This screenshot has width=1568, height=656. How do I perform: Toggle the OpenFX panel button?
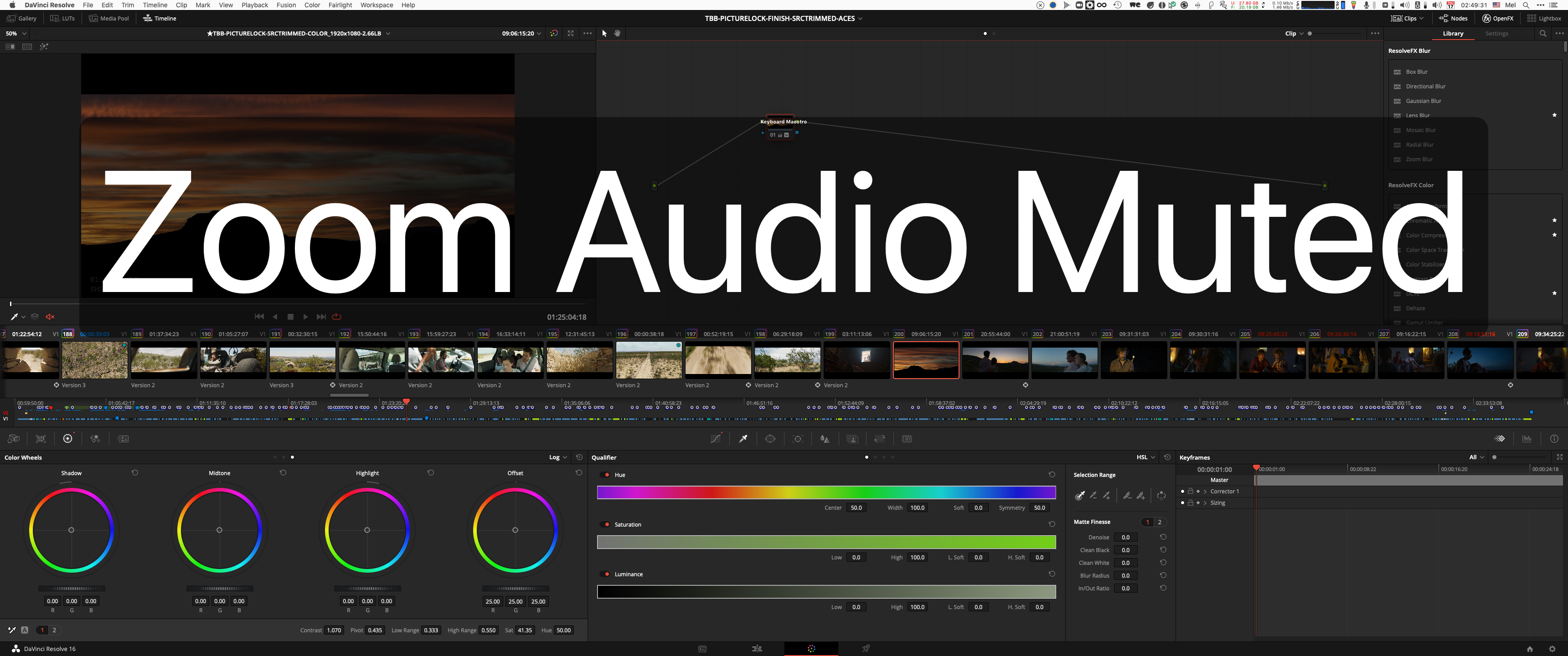pos(1497,18)
